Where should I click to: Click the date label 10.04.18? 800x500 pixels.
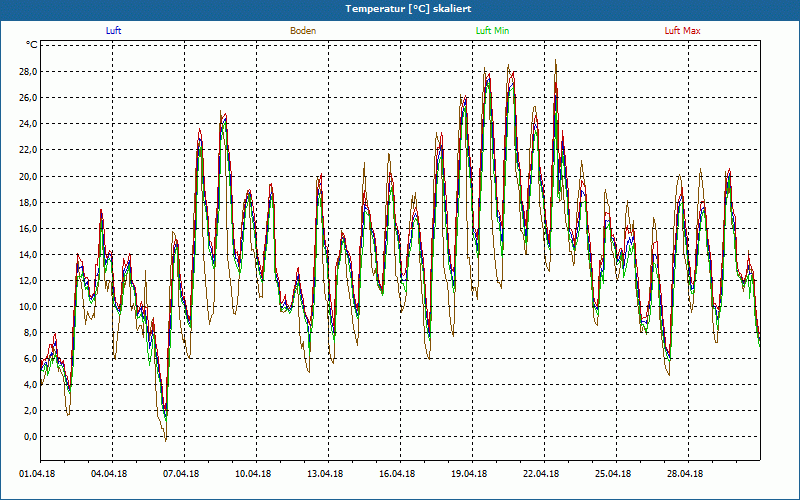253,474
